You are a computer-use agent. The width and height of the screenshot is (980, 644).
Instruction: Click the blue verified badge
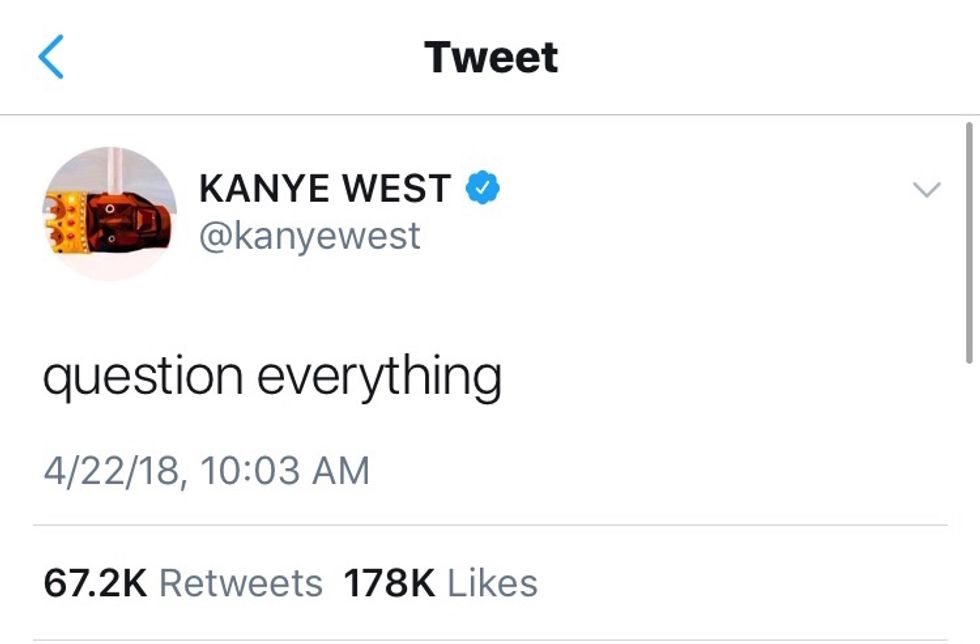[482, 187]
